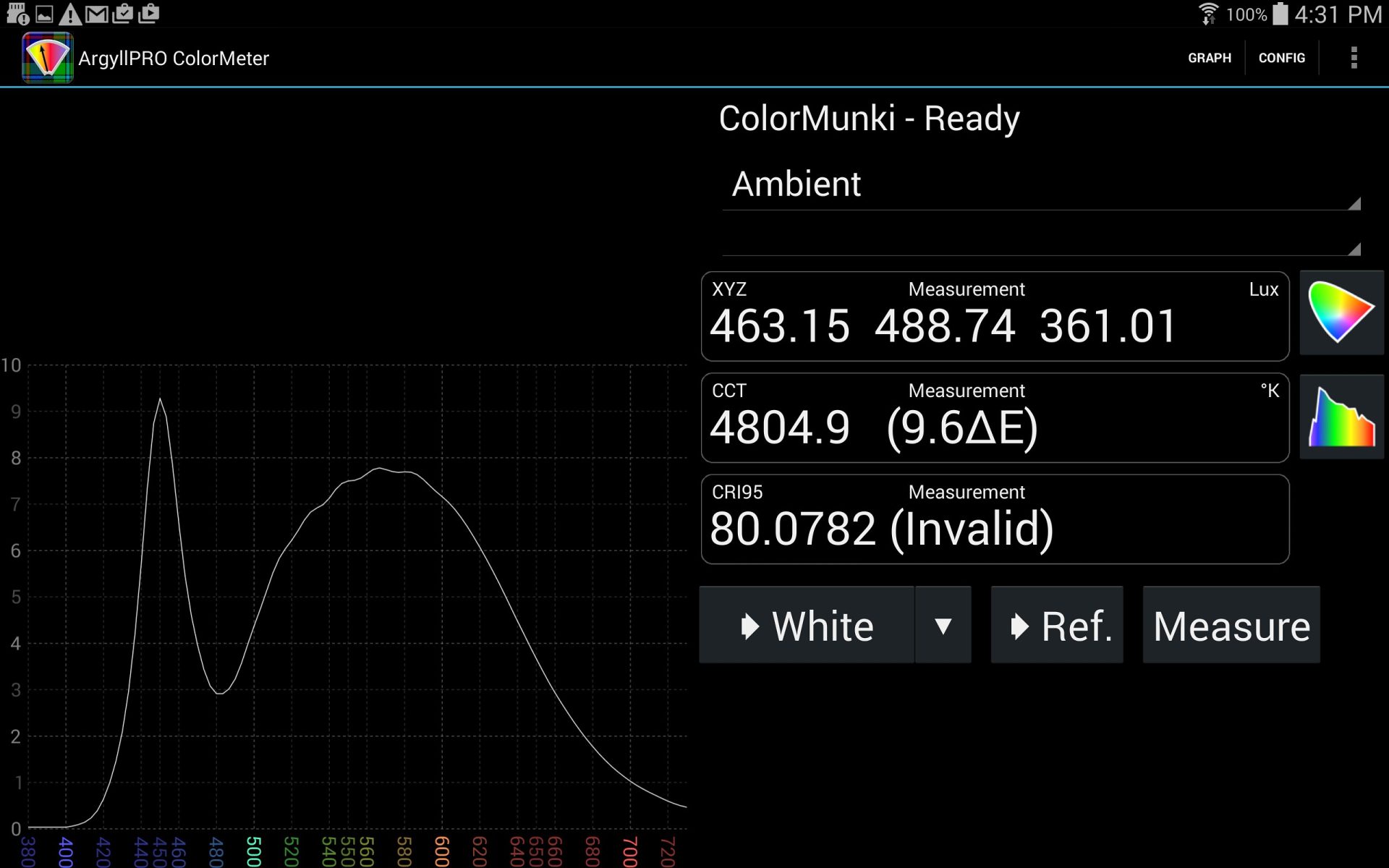Tap the 100% battery percentage text

click(x=1246, y=14)
